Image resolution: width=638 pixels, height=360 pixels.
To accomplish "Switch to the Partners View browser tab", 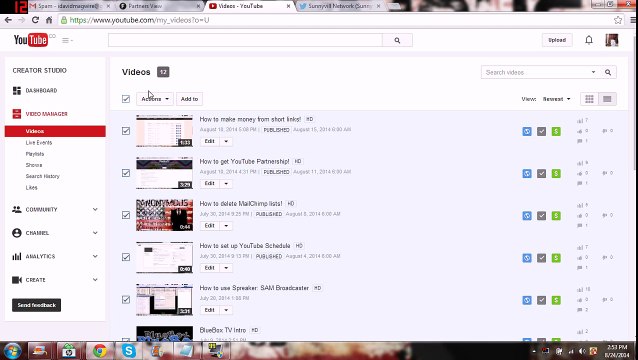I will click(x=159, y=6).
